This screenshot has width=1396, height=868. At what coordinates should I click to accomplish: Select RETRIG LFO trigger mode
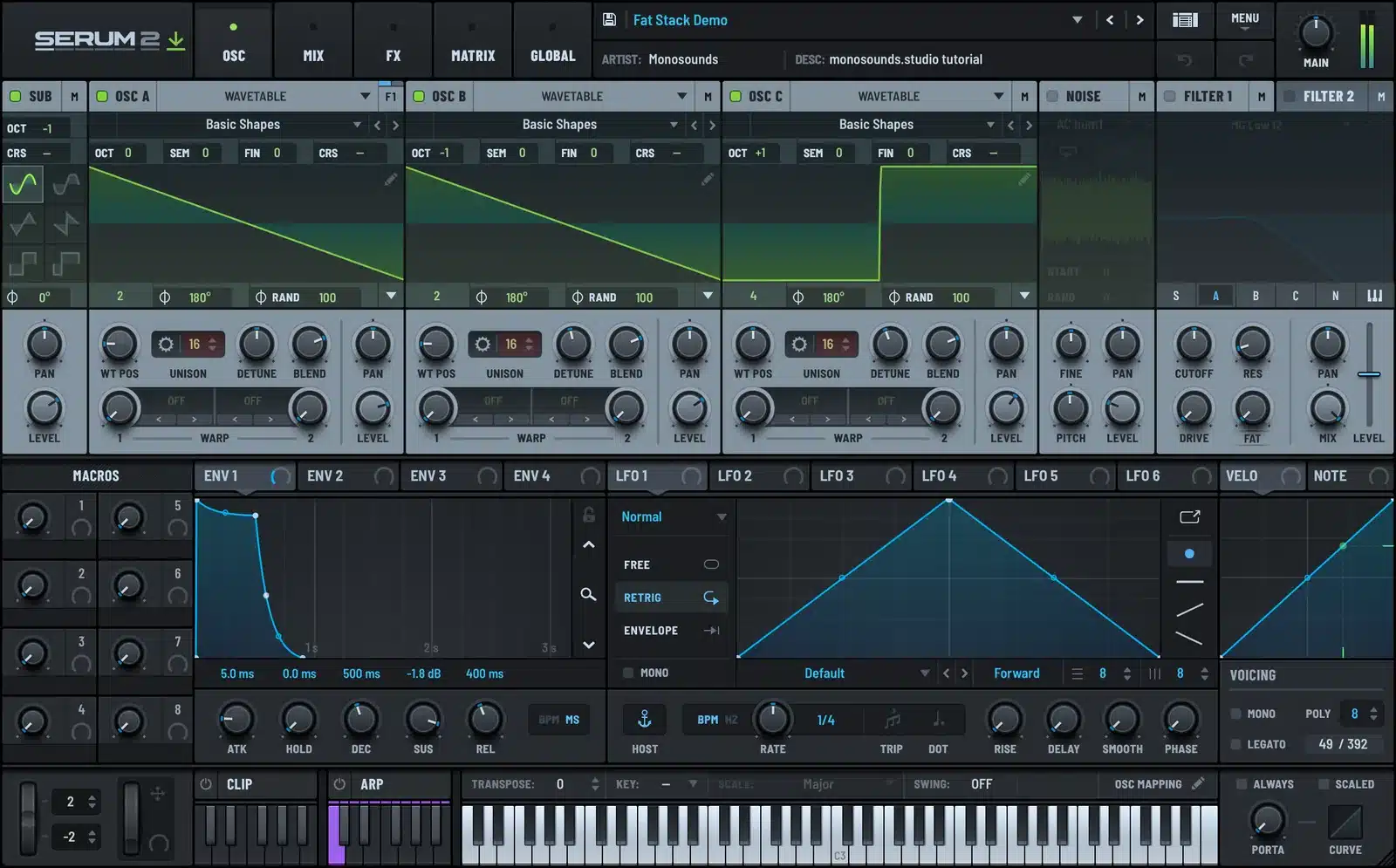[x=671, y=598]
